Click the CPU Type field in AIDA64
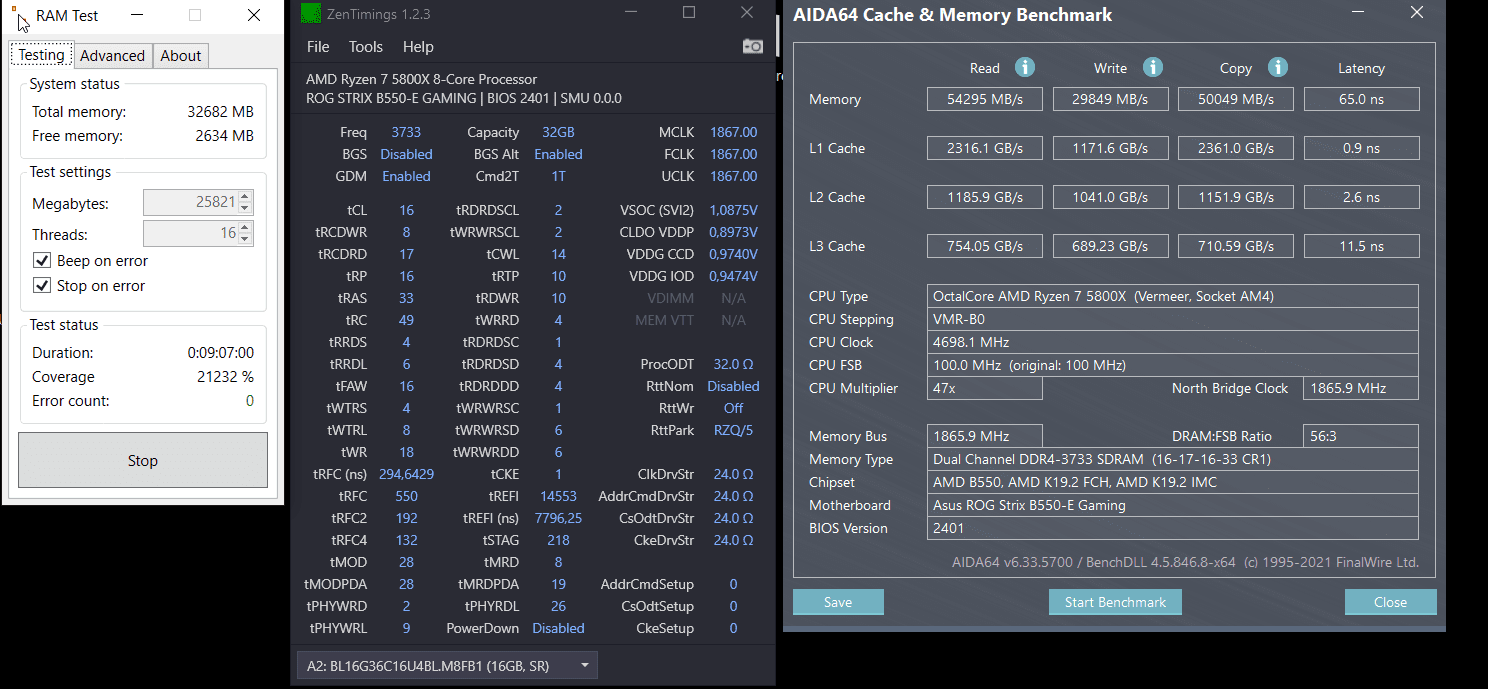Image resolution: width=1488 pixels, height=689 pixels. click(x=1173, y=296)
